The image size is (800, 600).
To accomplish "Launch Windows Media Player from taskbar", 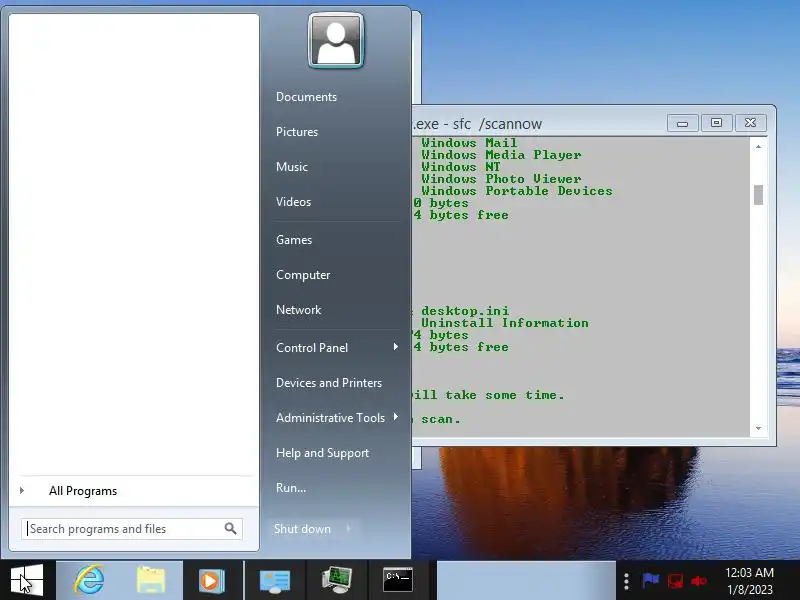I will (x=211, y=580).
